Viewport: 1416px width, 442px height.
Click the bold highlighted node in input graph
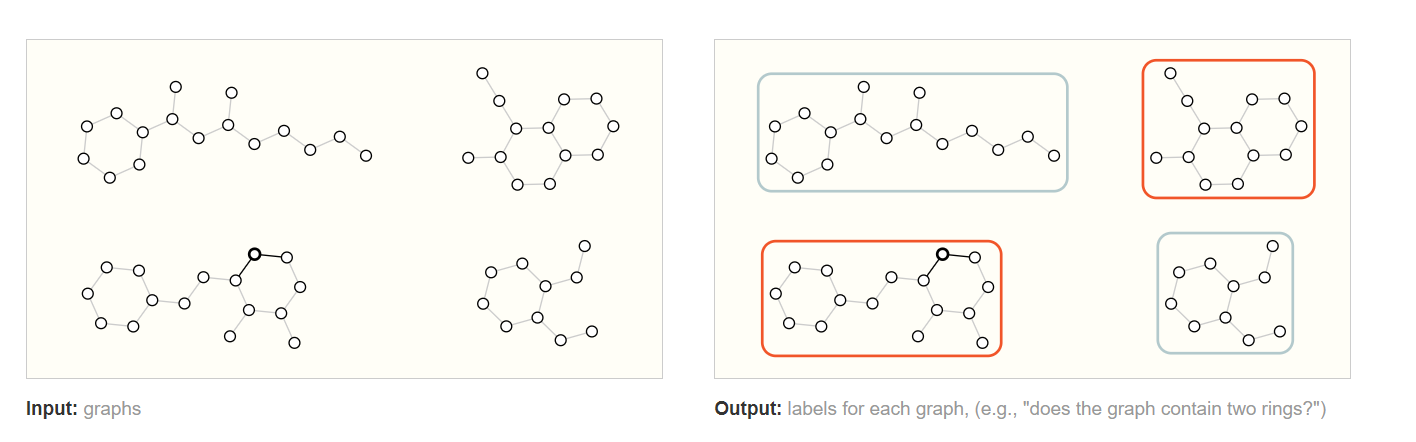[x=254, y=254]
